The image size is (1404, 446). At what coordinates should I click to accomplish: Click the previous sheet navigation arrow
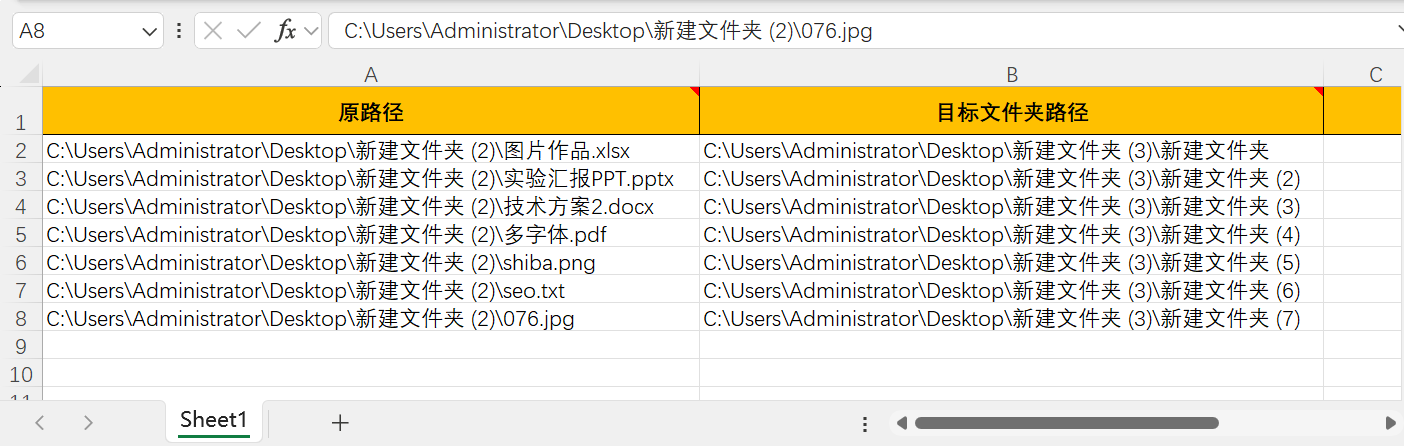40,423
